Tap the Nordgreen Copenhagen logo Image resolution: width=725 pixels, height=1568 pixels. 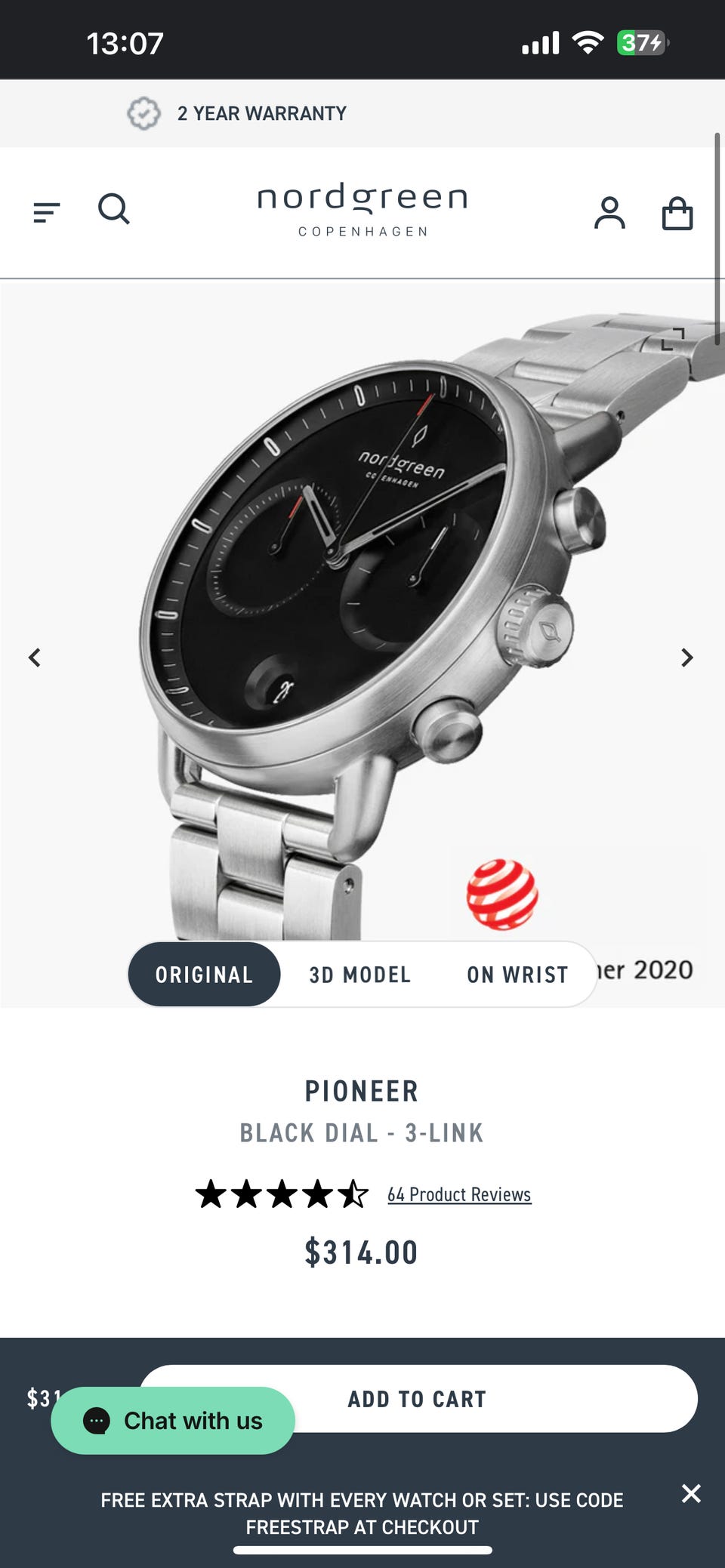pyautogui.click(x=362, y=210)
